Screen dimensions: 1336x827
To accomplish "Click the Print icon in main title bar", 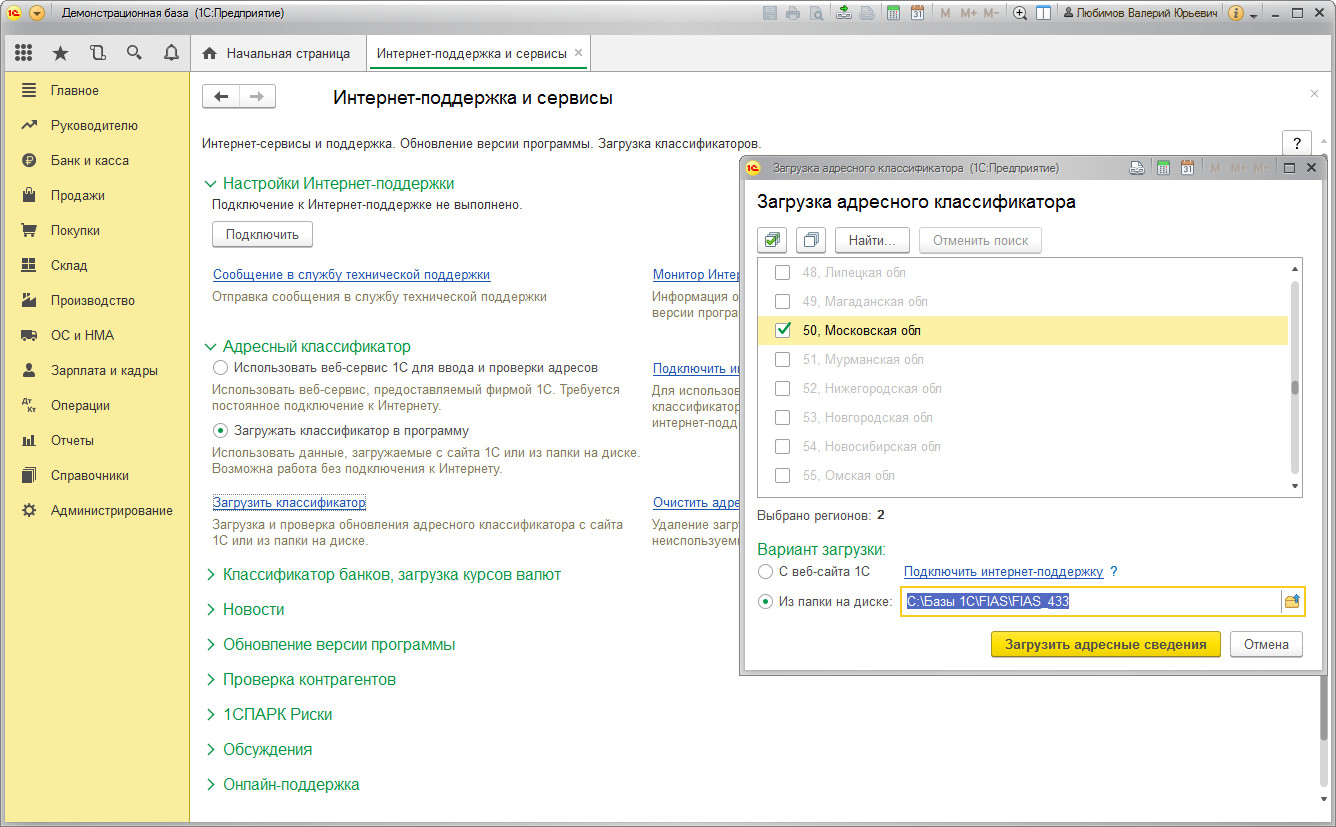I will tap(793, 13).
